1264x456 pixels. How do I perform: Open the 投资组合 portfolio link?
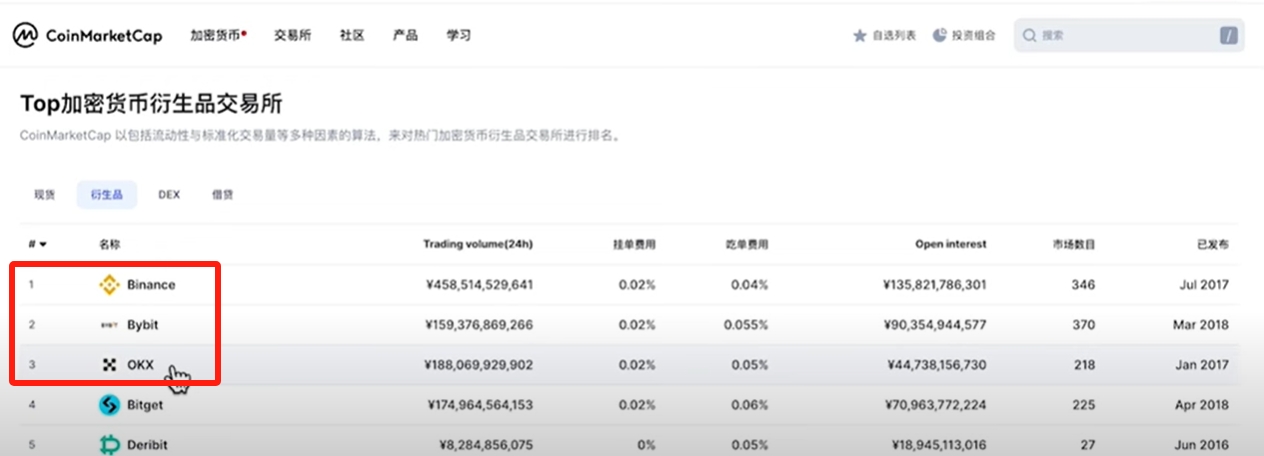[974, 35]
